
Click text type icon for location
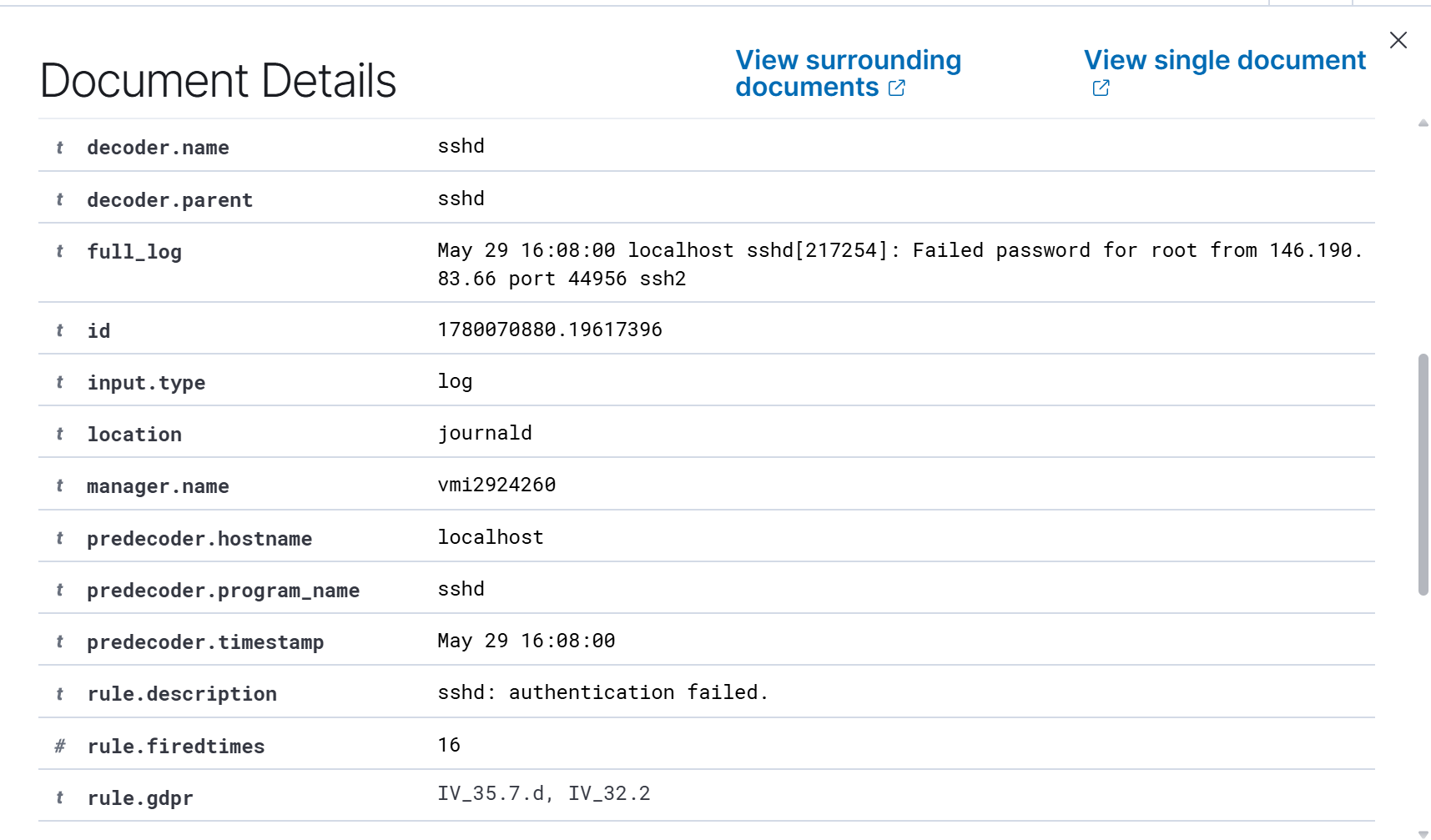point(59,434)
